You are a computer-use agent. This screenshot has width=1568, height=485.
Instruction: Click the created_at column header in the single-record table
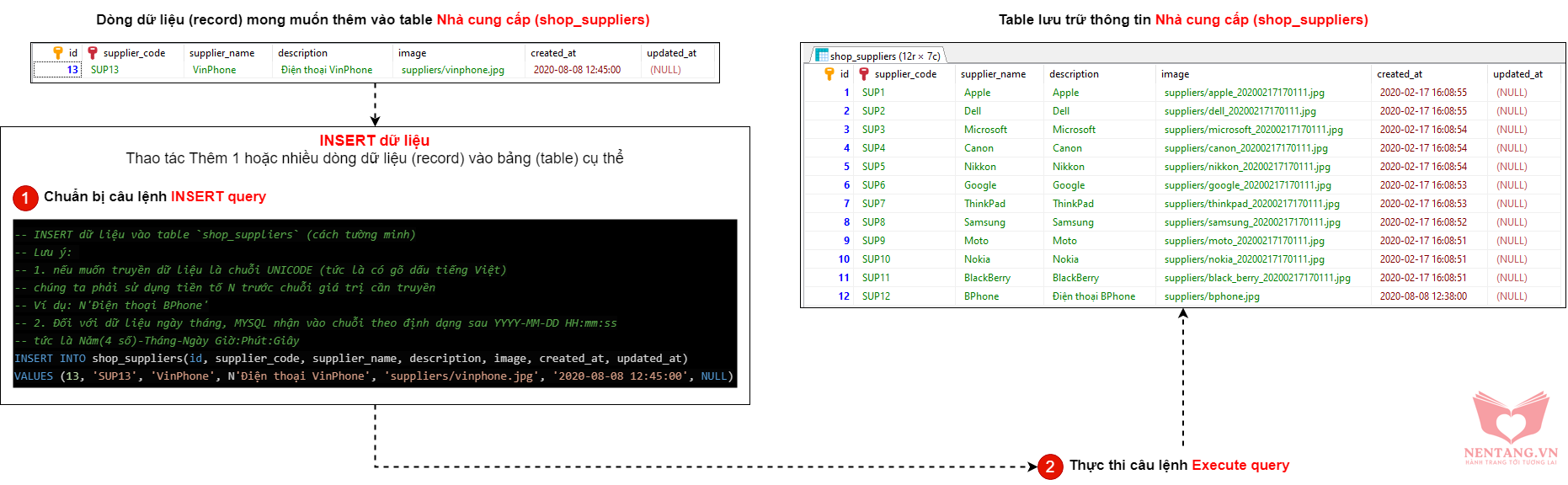[553, 53]
